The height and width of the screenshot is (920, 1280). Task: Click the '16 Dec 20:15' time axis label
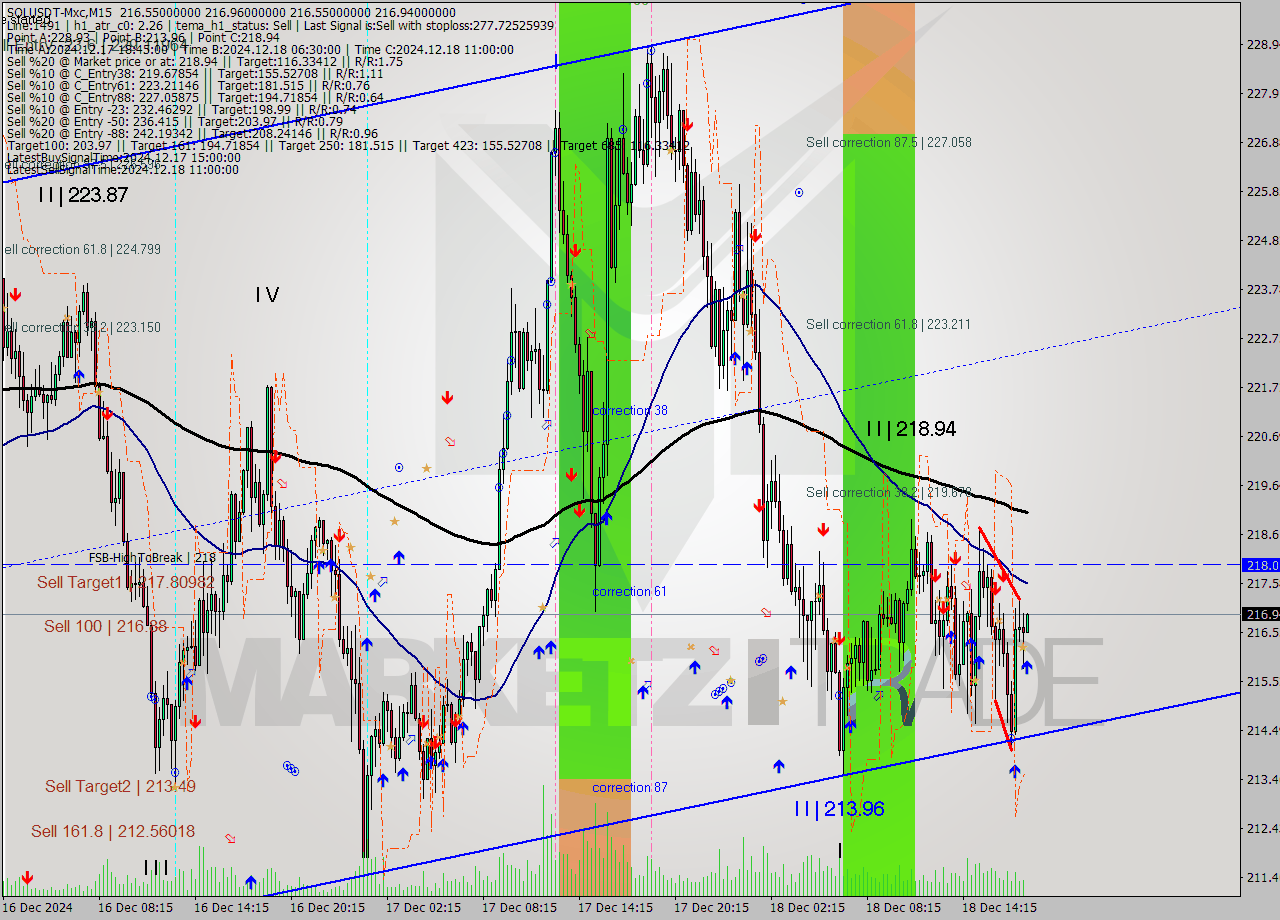click(327, 908)
